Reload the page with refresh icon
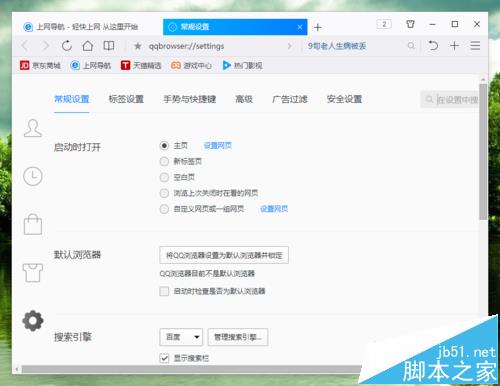This screenshot has width=500, height=386. (67, 46)
